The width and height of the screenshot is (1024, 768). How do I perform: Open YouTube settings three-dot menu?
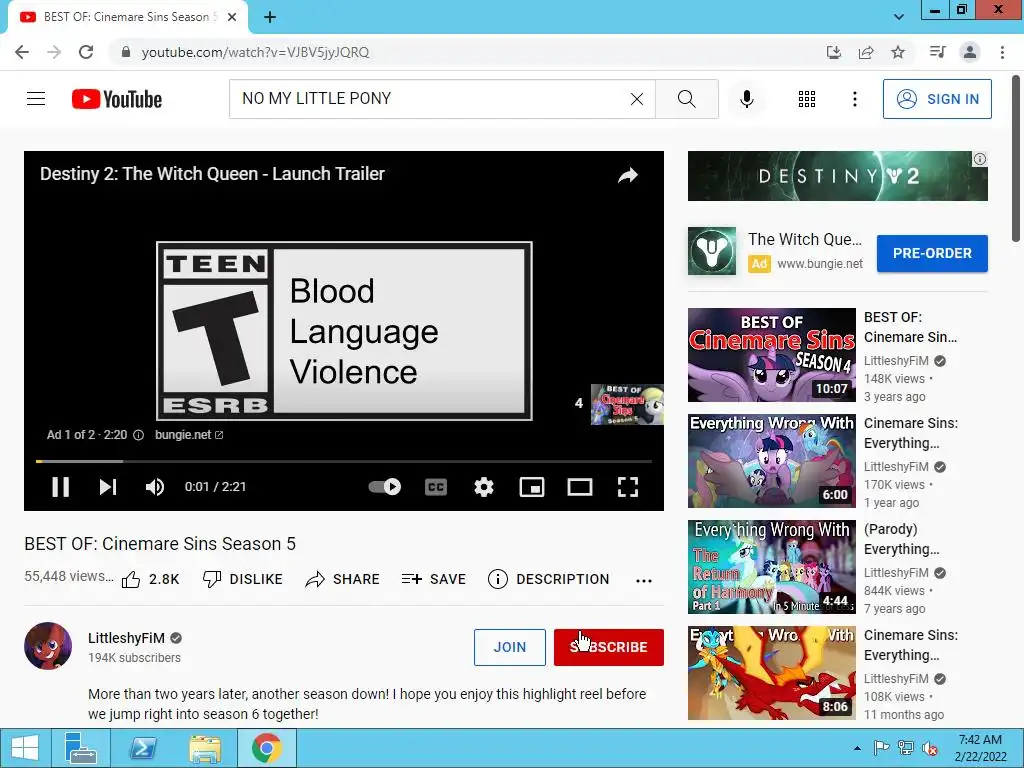click(854, 99)
